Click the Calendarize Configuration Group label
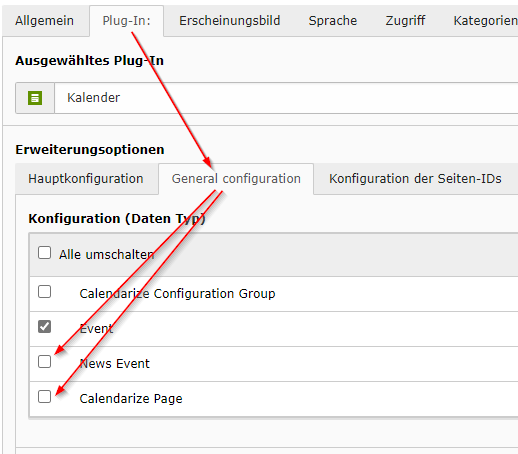The image size is (518, 454). (177, 294)
